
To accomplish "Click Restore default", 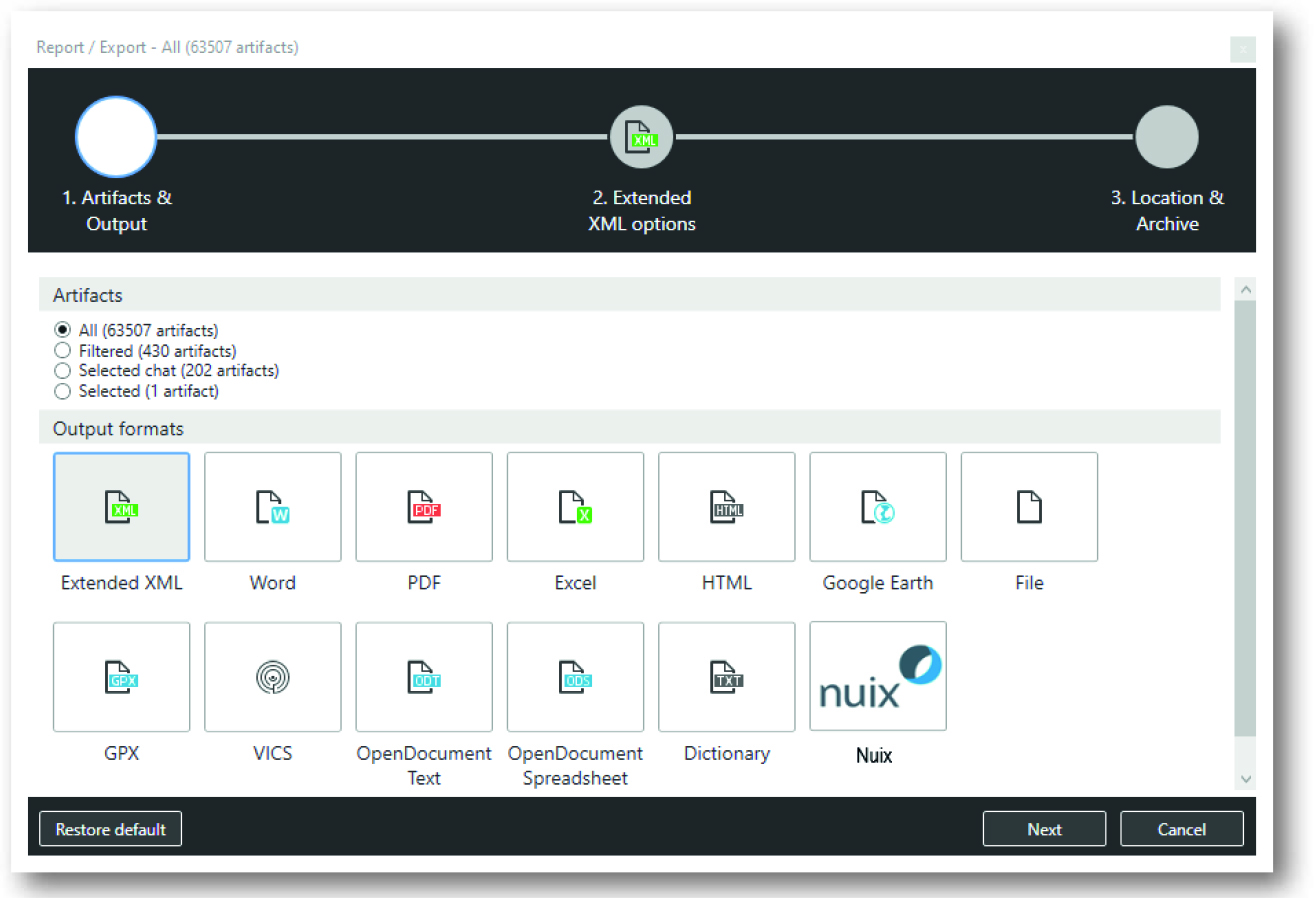I will click(110, 828).
